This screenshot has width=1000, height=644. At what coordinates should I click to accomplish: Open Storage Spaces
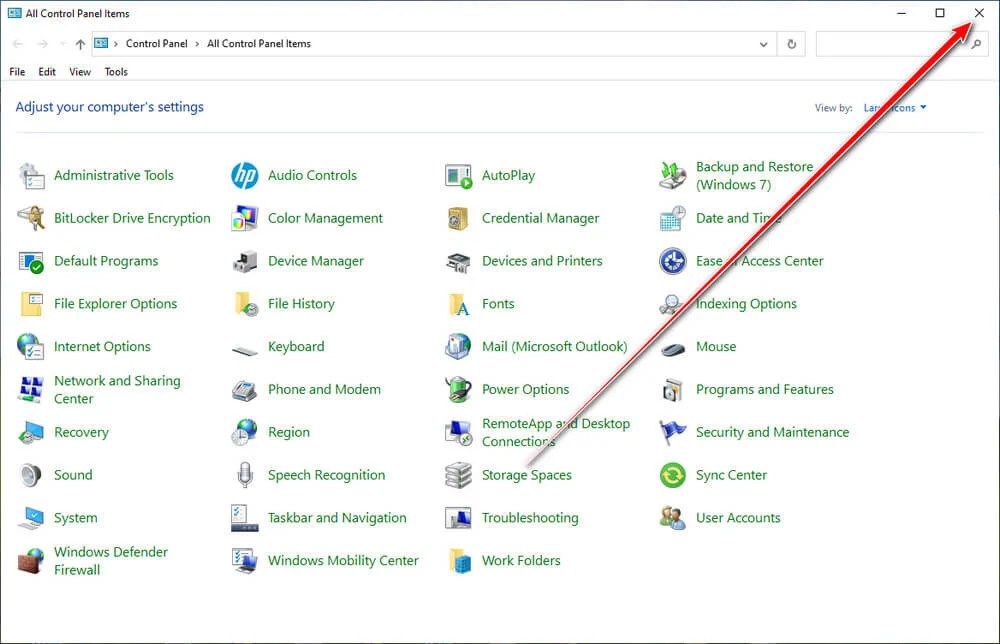pyautogui.click(x=528, y=475)
